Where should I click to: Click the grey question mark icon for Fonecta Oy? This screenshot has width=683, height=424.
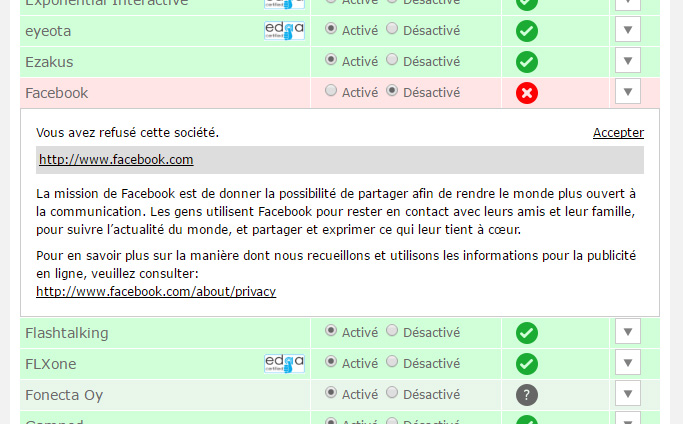click(x=527, y=395)
